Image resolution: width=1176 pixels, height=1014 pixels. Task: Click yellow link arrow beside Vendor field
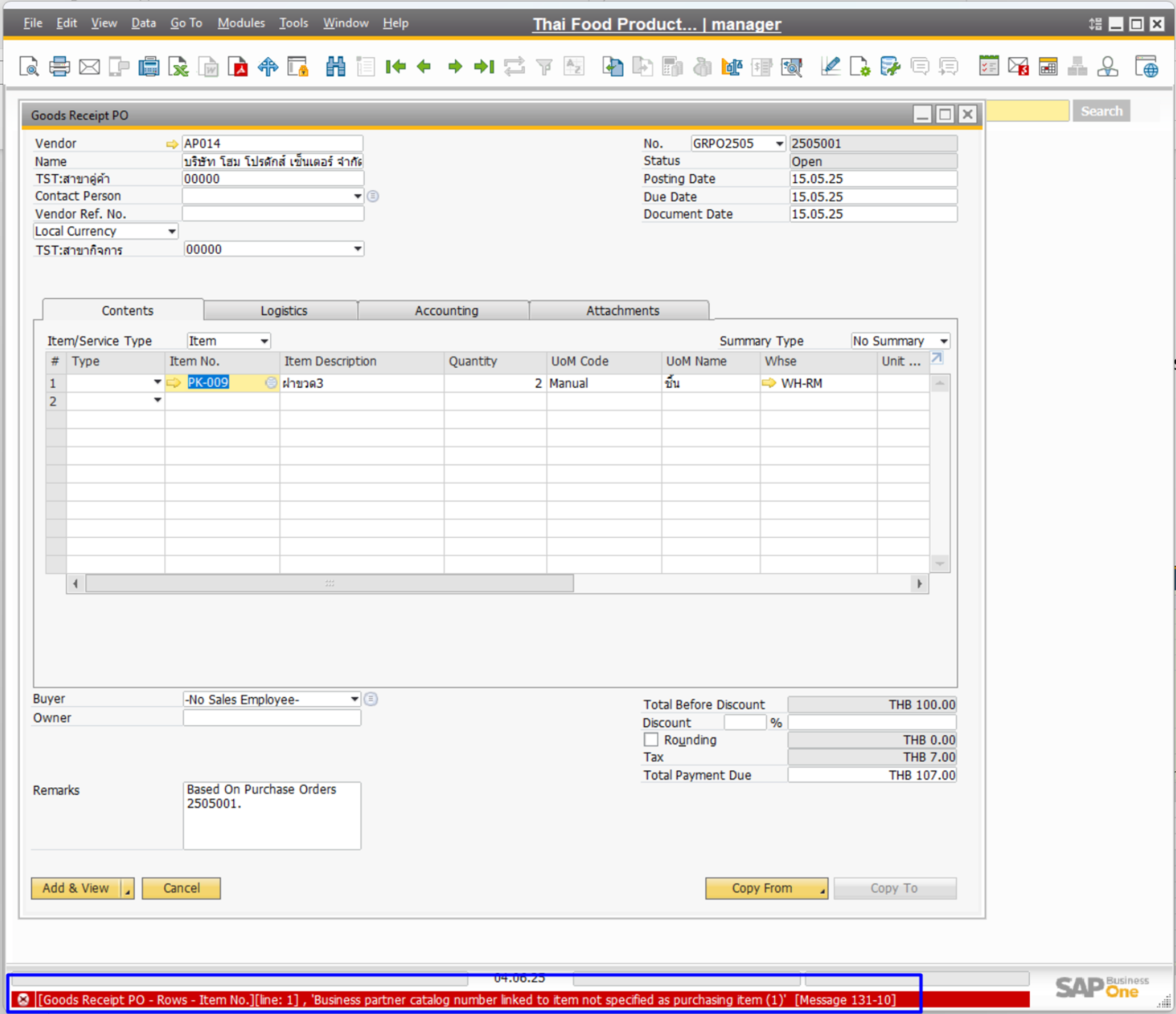(171, 144)
